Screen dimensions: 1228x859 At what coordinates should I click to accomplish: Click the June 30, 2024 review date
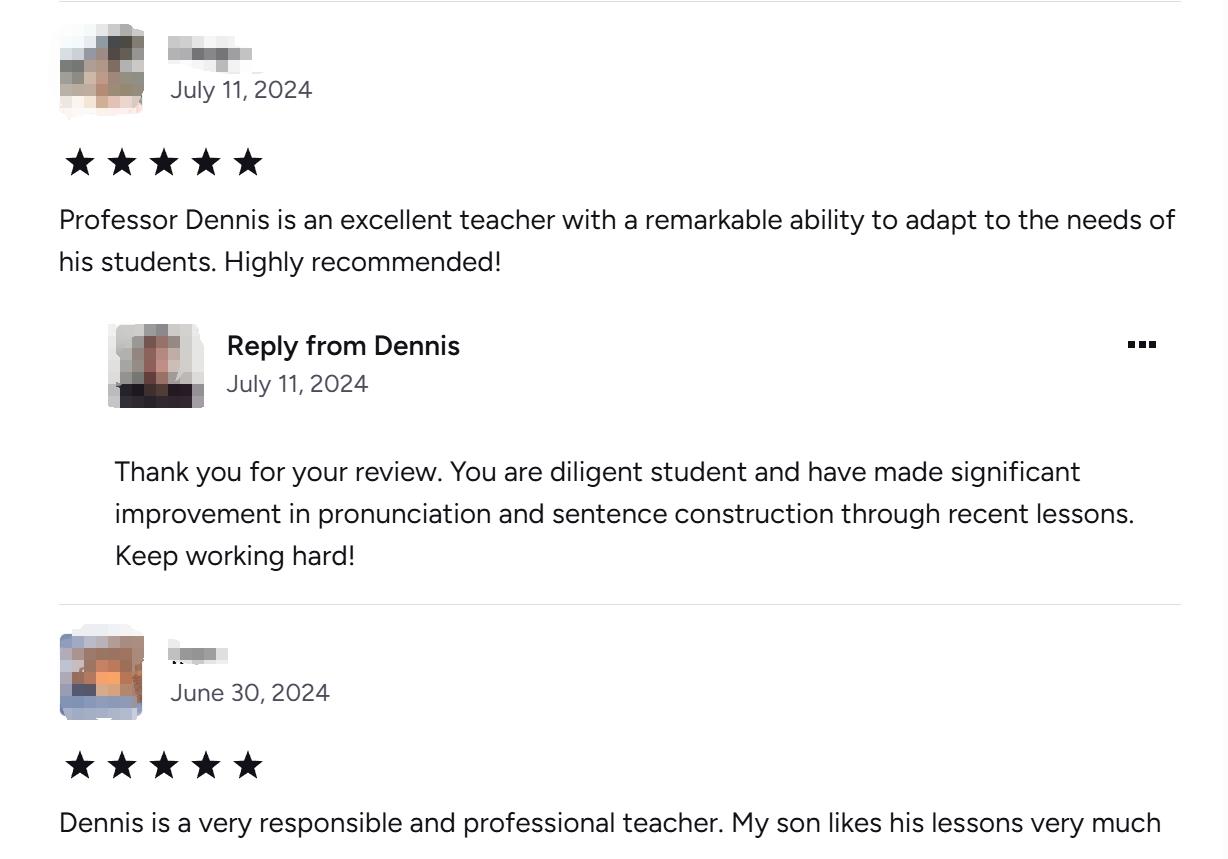[250, 693]
